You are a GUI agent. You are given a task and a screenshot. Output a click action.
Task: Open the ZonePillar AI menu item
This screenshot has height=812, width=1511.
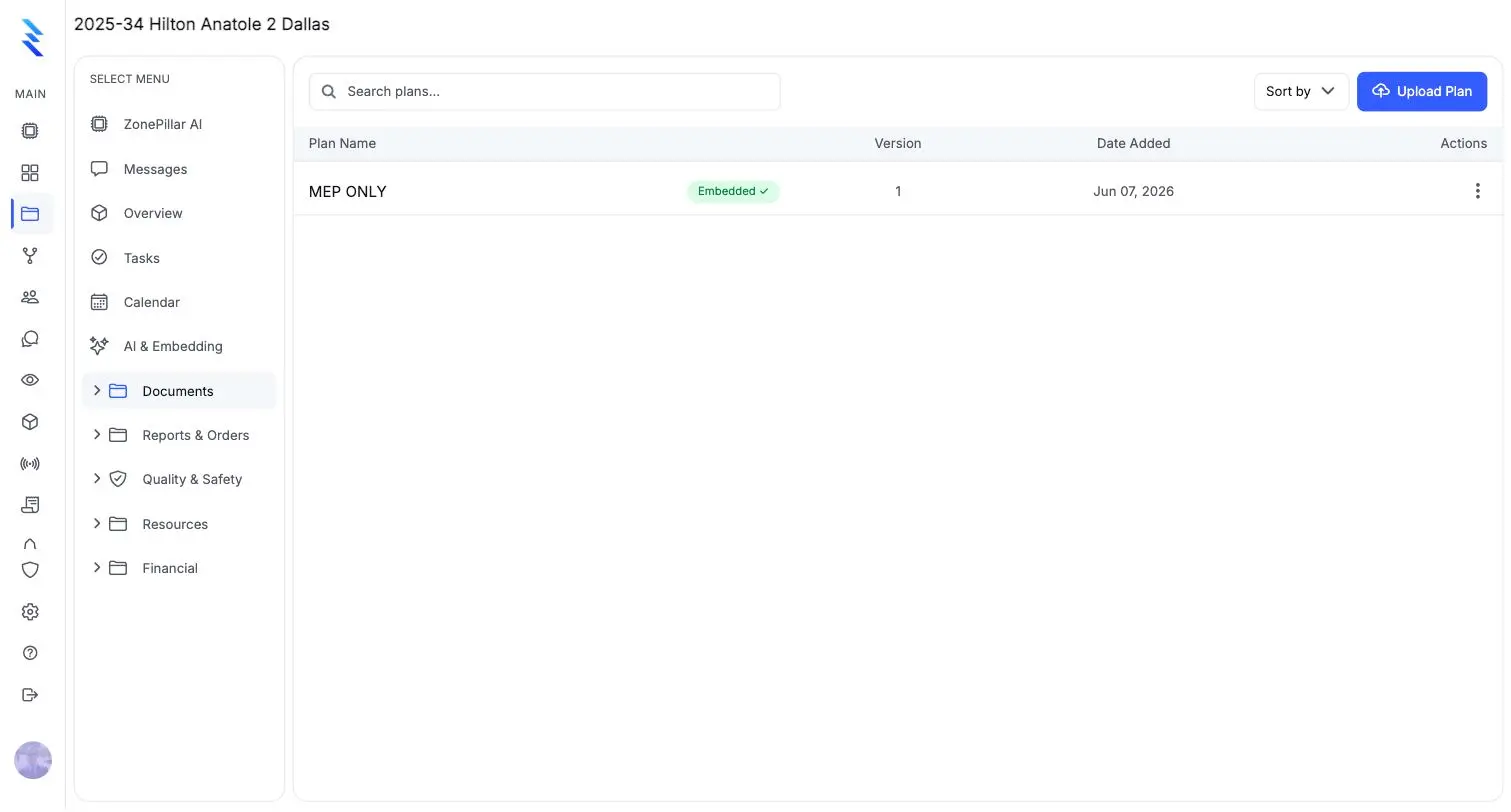pos(179,125)
